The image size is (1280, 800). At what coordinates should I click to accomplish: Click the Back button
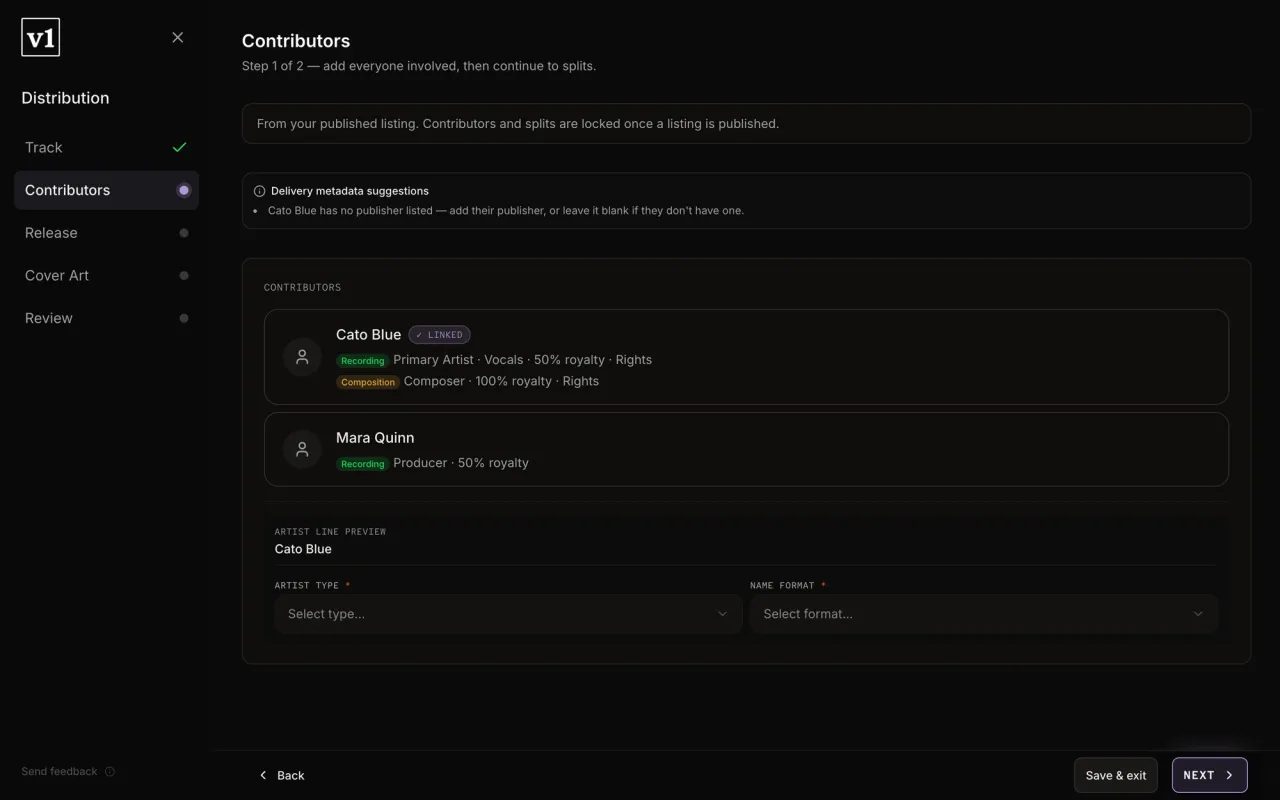click(281, 775)
